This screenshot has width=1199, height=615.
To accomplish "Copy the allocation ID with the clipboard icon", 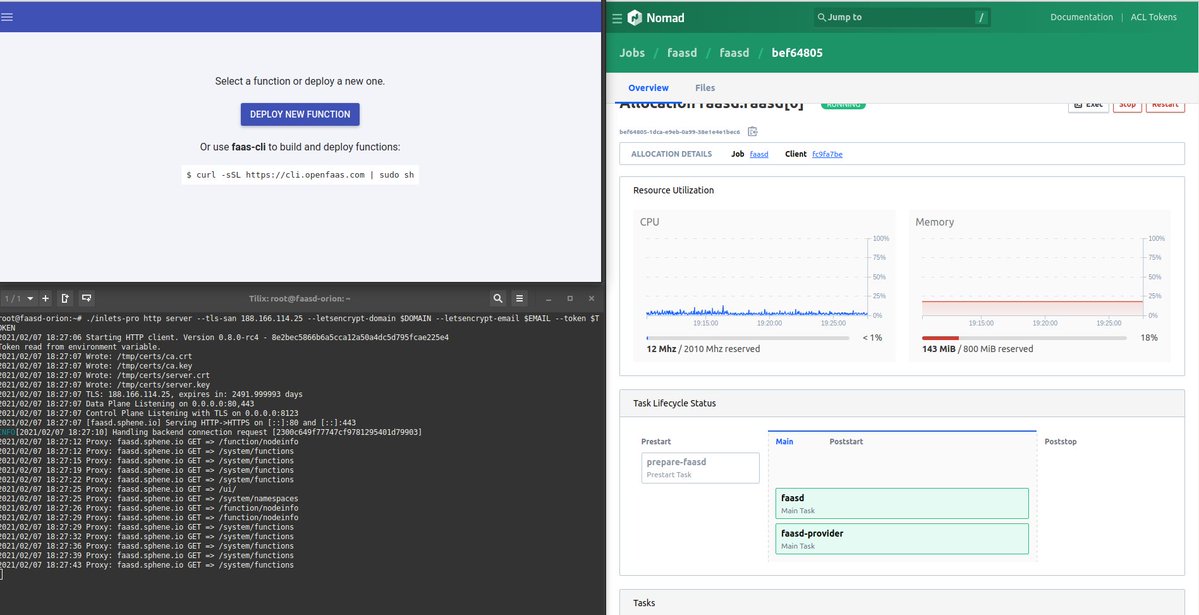I will pos(752,131).
